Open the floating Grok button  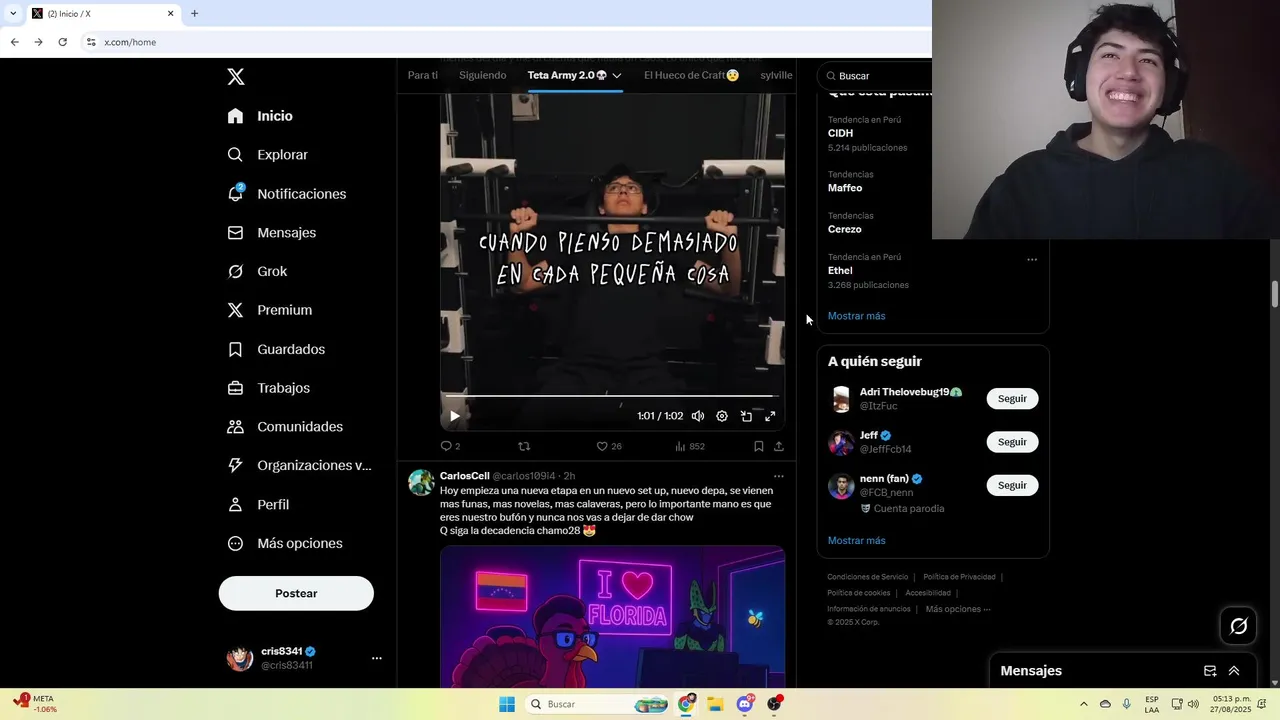(1239, 626)
